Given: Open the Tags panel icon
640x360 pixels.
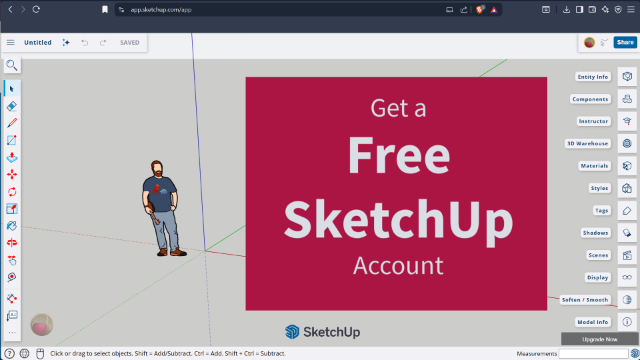Looking at the screenshot, I should point(627,211).
